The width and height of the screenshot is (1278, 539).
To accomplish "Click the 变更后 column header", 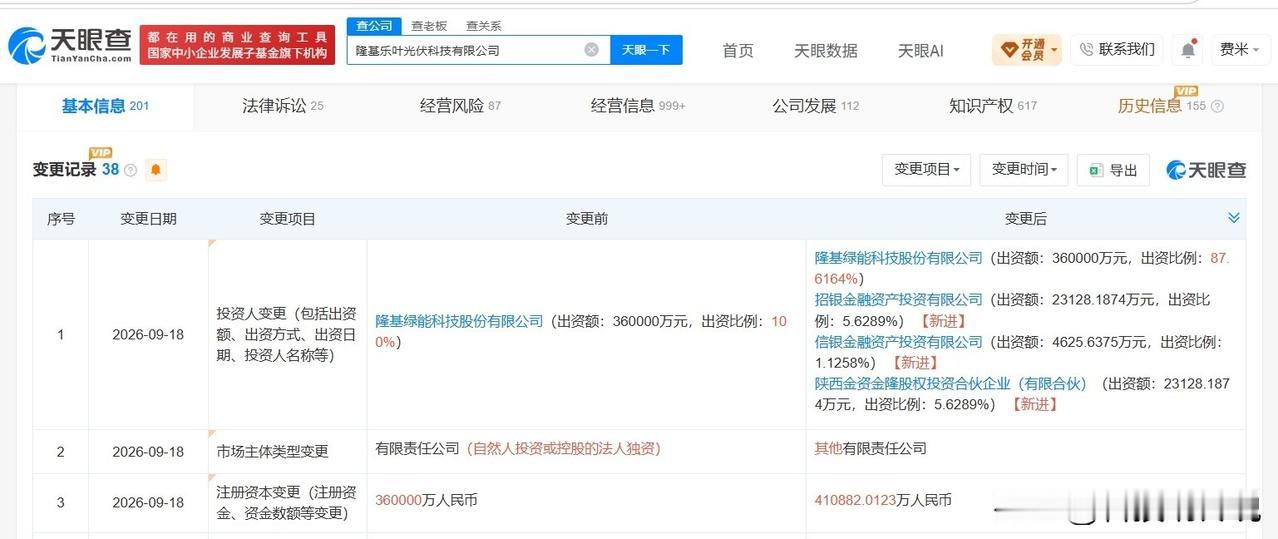I will tap(1026, 218).
